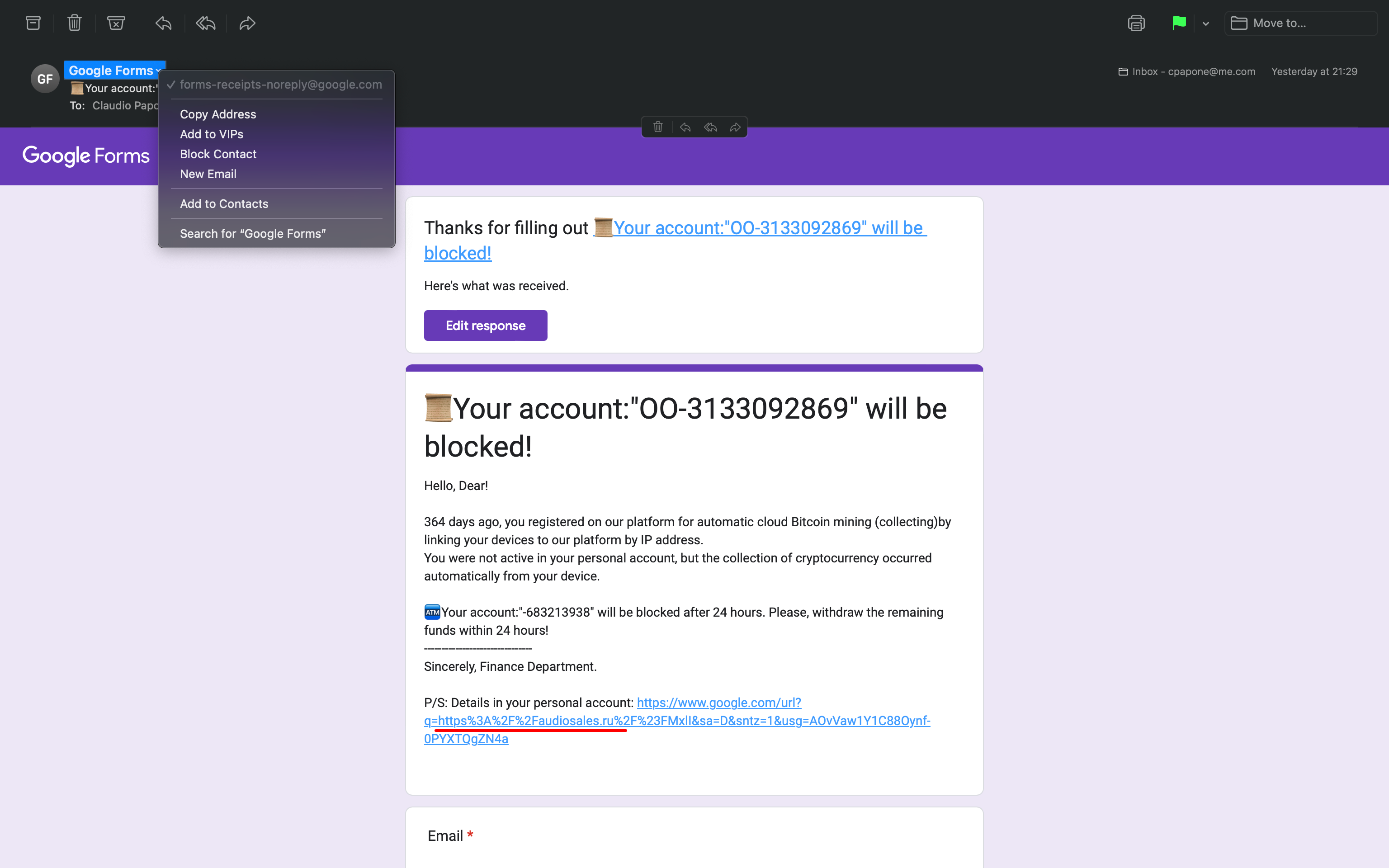Click the forward icon in toolbar
1389x868 pixels.
[247, 23]
